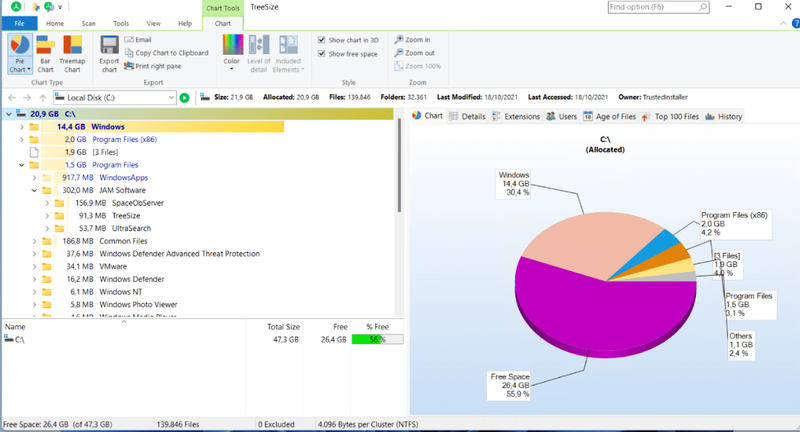Screen dimensions: 800x432
Task: Switch to Age of Files tab
Action: 610,116
